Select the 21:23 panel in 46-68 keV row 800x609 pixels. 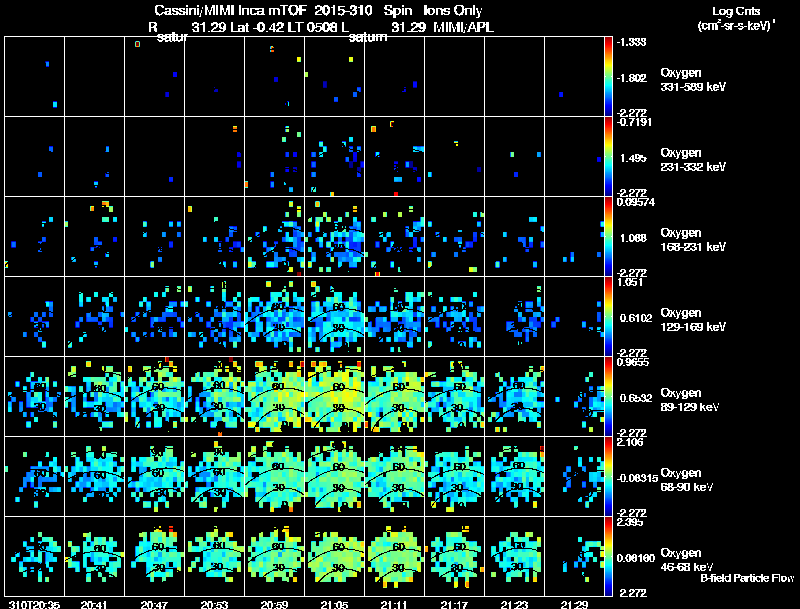point(514,556)
